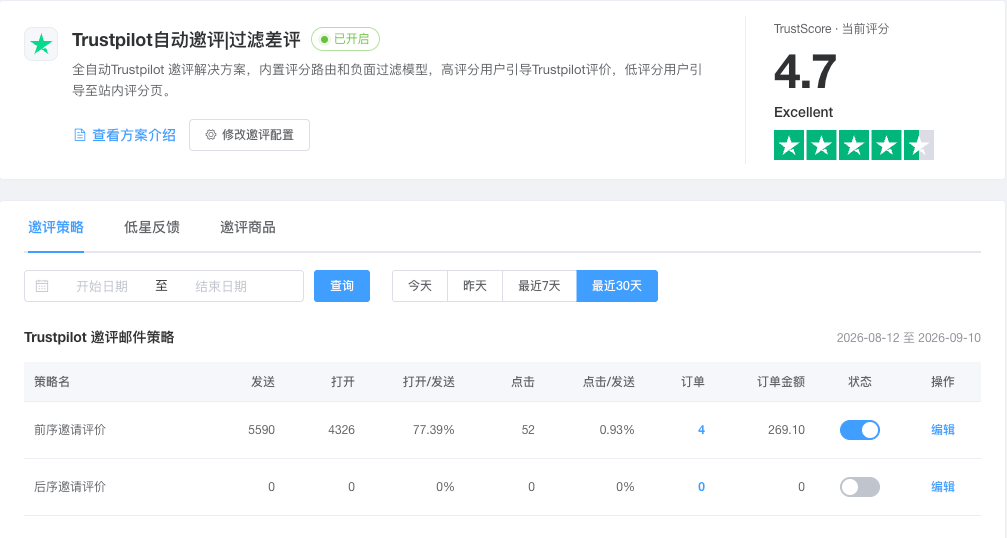1007x538 pixels.
Task: Open order count 0 for 后序邀请评价
Action: point(701,487)
